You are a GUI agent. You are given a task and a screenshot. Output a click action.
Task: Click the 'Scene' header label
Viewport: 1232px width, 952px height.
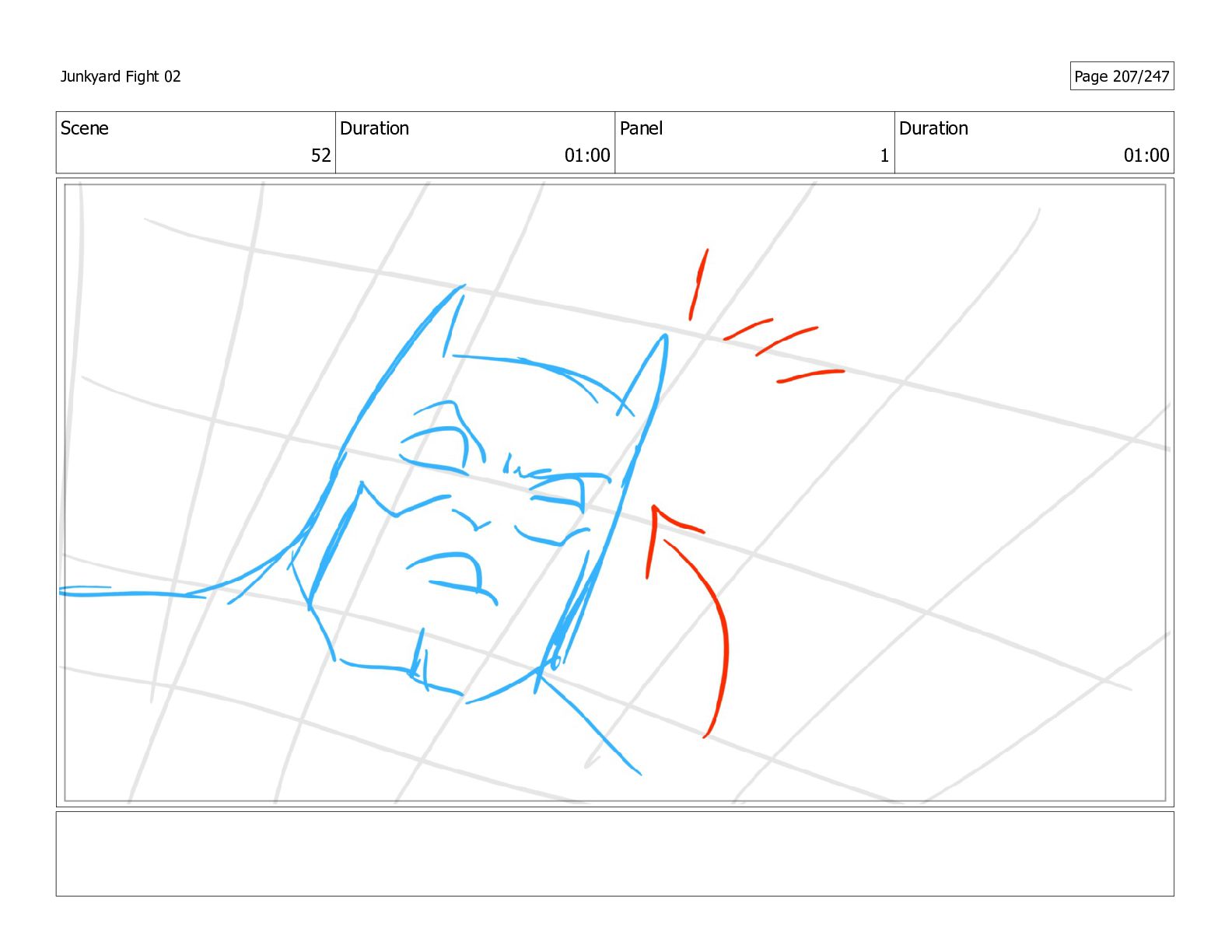pyautogui.click(x=85, y=128)
